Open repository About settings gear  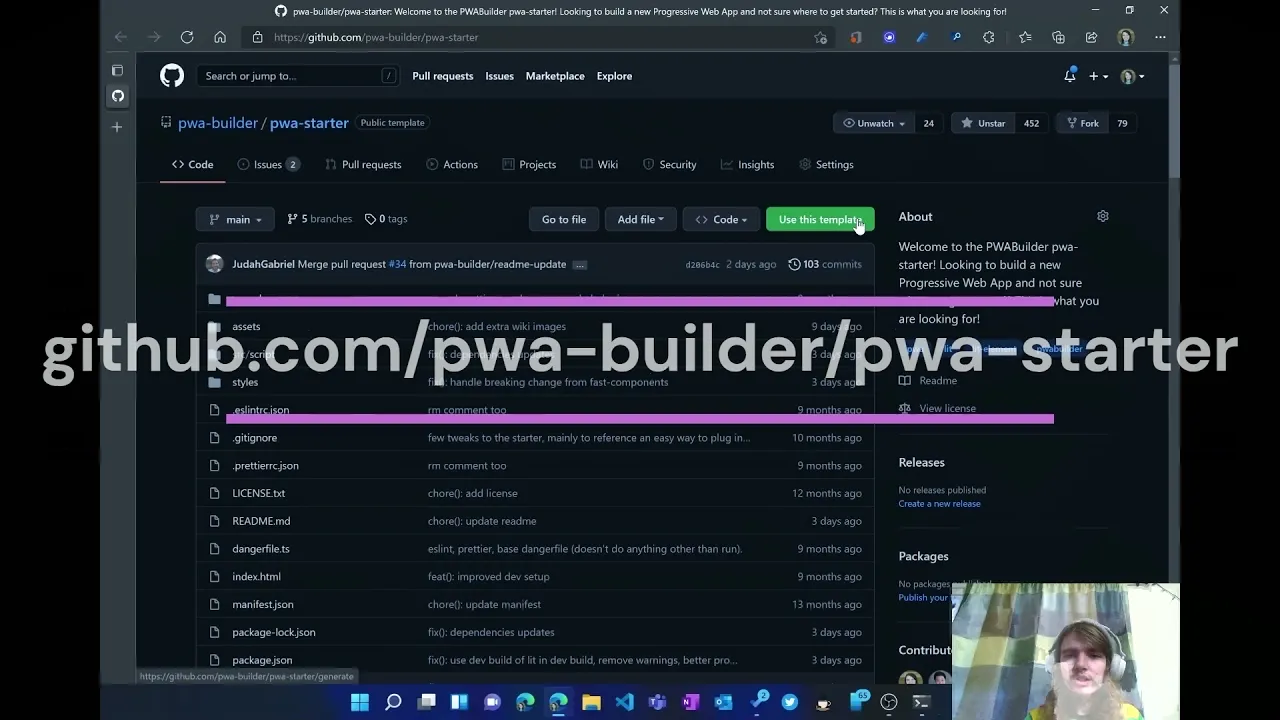coord(1103,216)
